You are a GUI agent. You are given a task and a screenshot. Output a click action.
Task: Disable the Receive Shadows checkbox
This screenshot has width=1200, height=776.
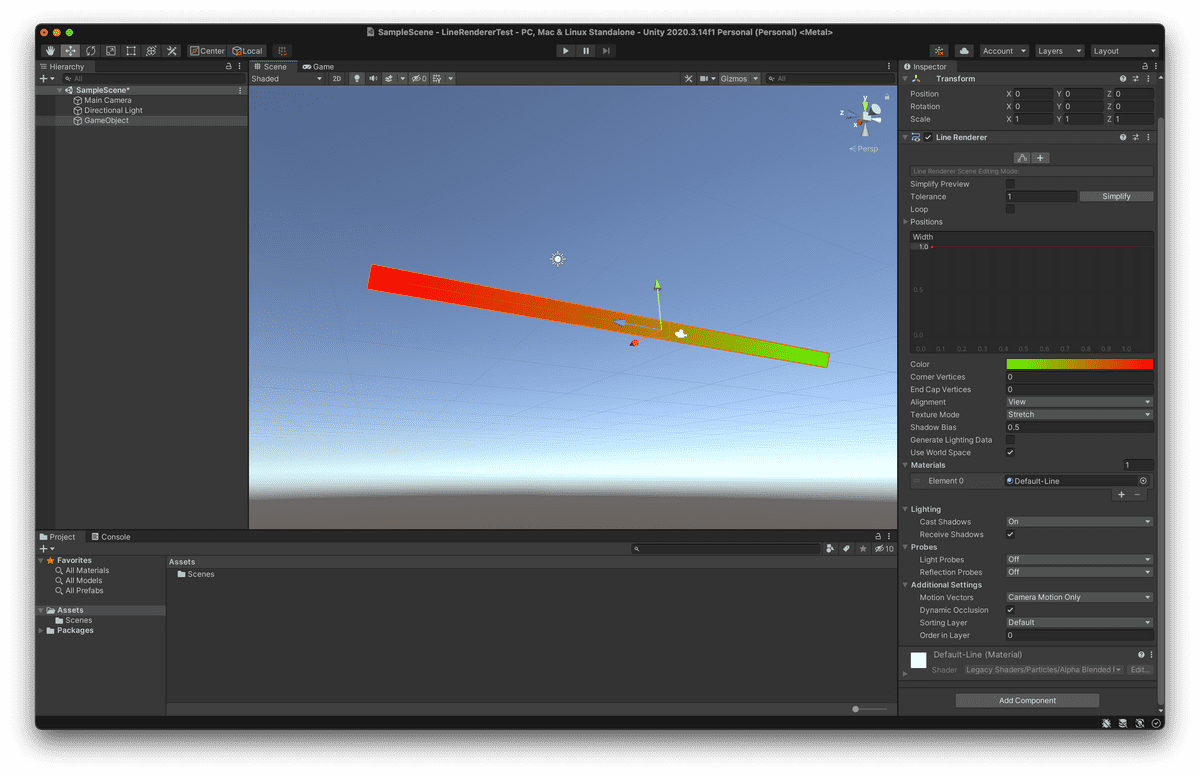tap(1010, 535)
